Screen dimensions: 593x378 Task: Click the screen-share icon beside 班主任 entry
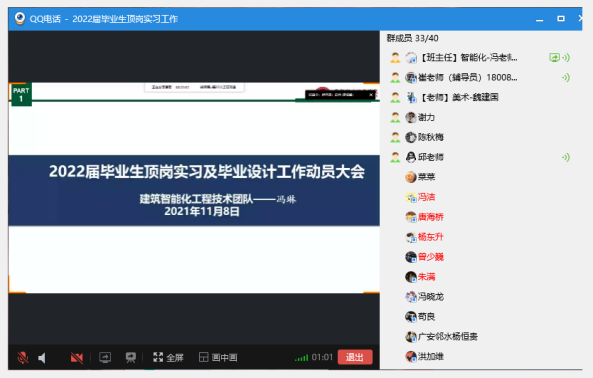pos(554,57)
